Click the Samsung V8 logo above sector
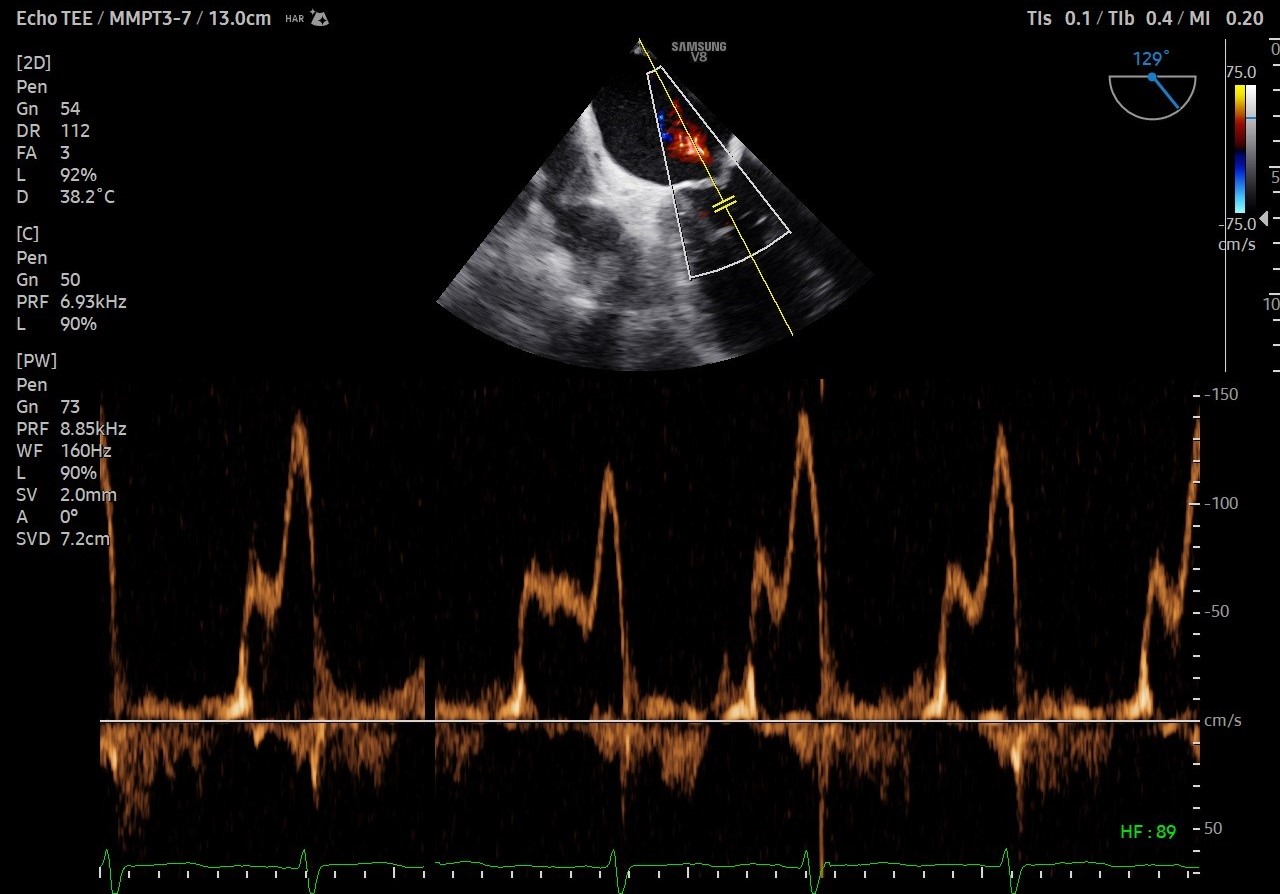 coord(698,52)
